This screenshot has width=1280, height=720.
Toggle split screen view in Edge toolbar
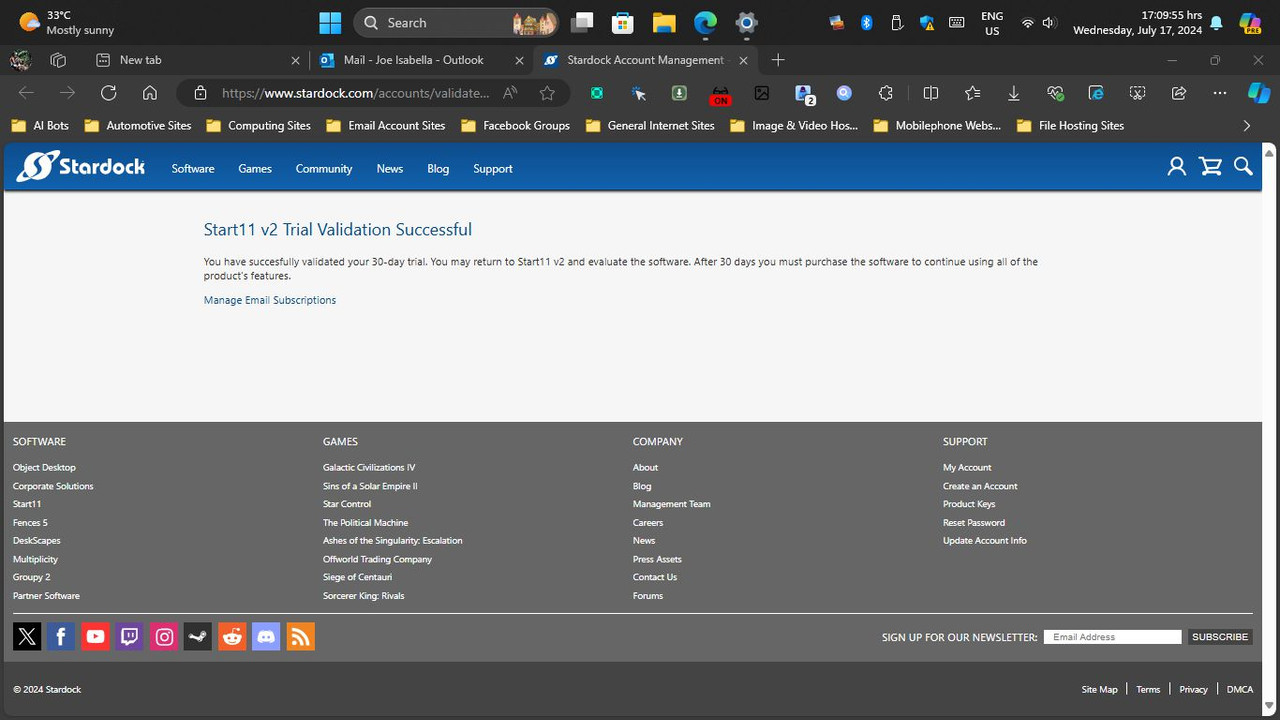[930, 93]
